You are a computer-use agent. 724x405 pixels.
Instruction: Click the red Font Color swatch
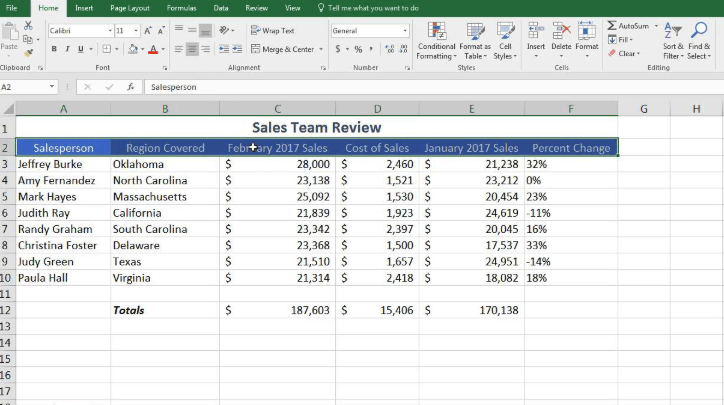153,49
